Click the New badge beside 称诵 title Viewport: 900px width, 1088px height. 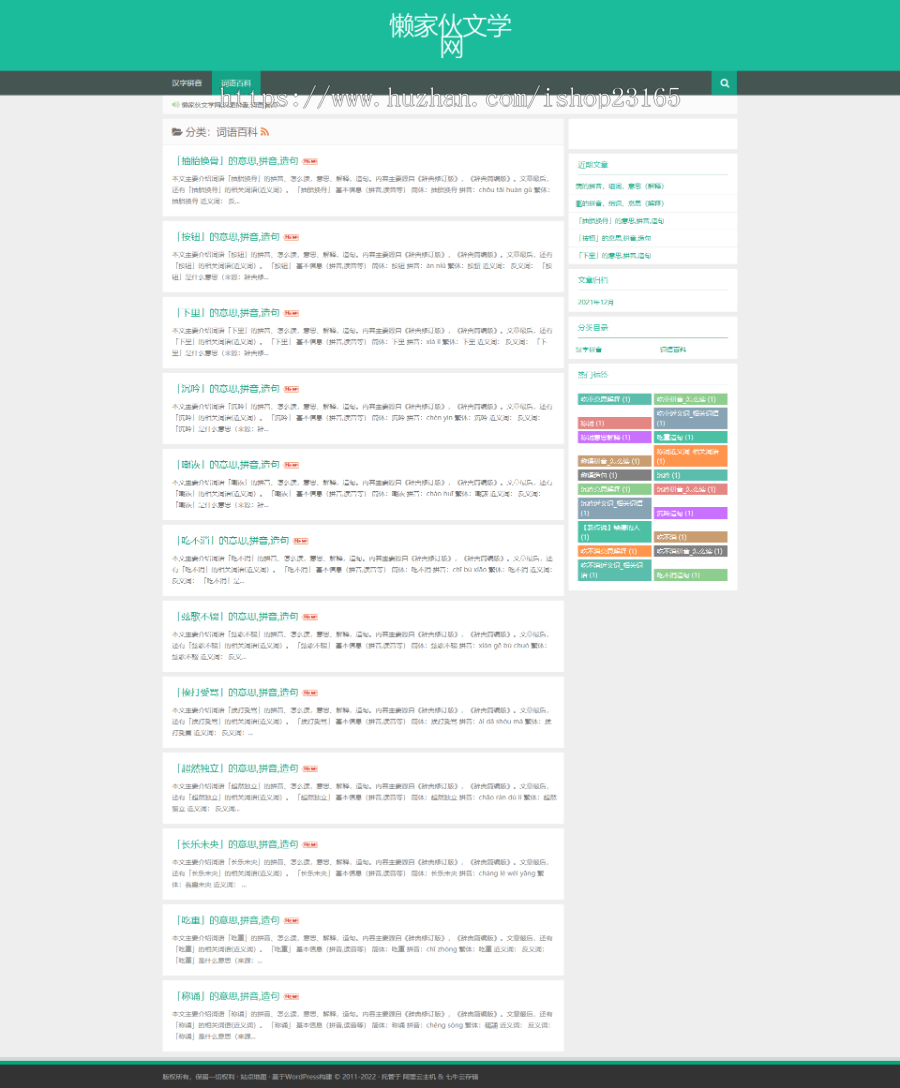click(291, 996)
